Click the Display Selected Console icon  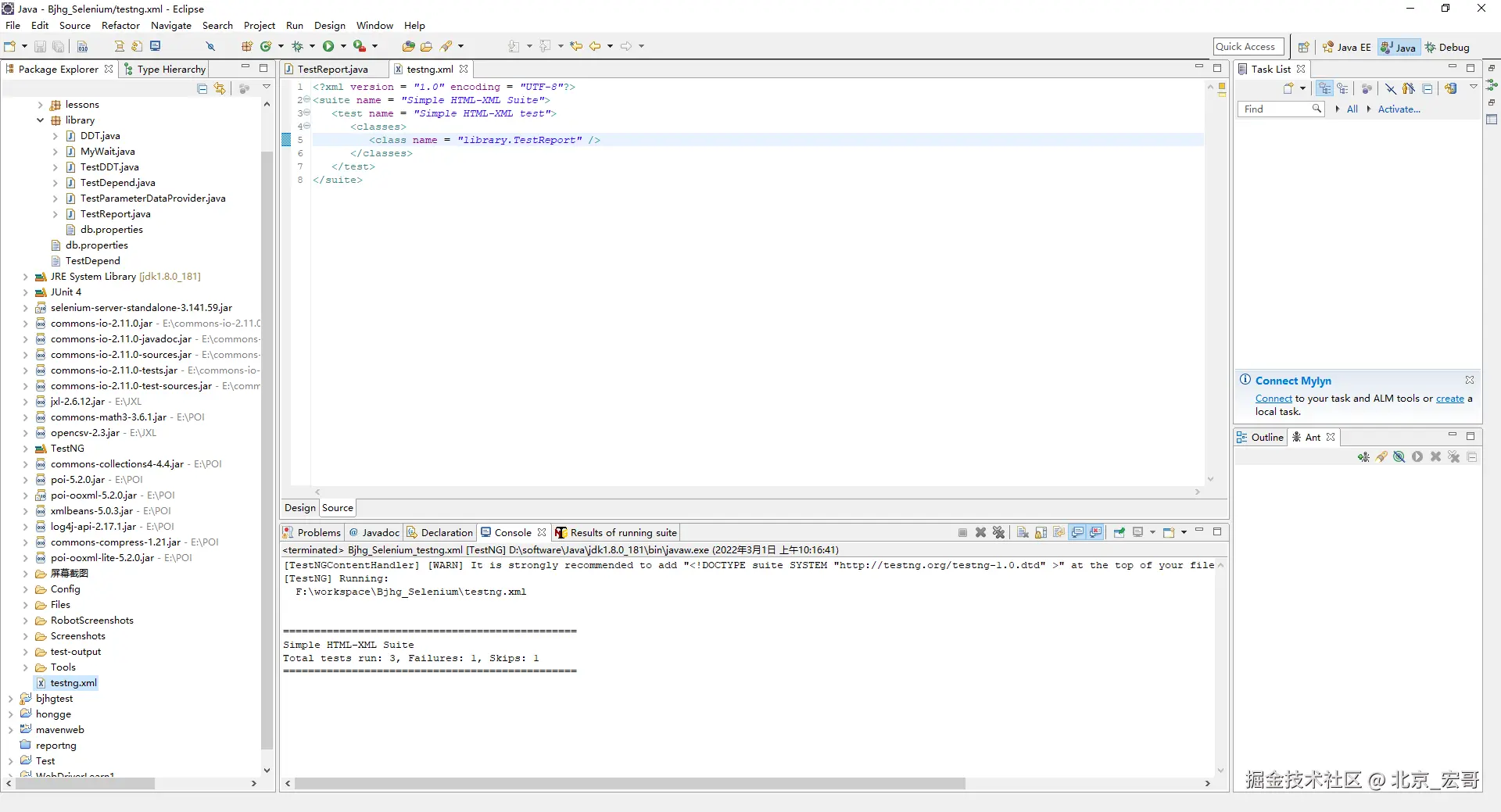tap(1138, 532)
